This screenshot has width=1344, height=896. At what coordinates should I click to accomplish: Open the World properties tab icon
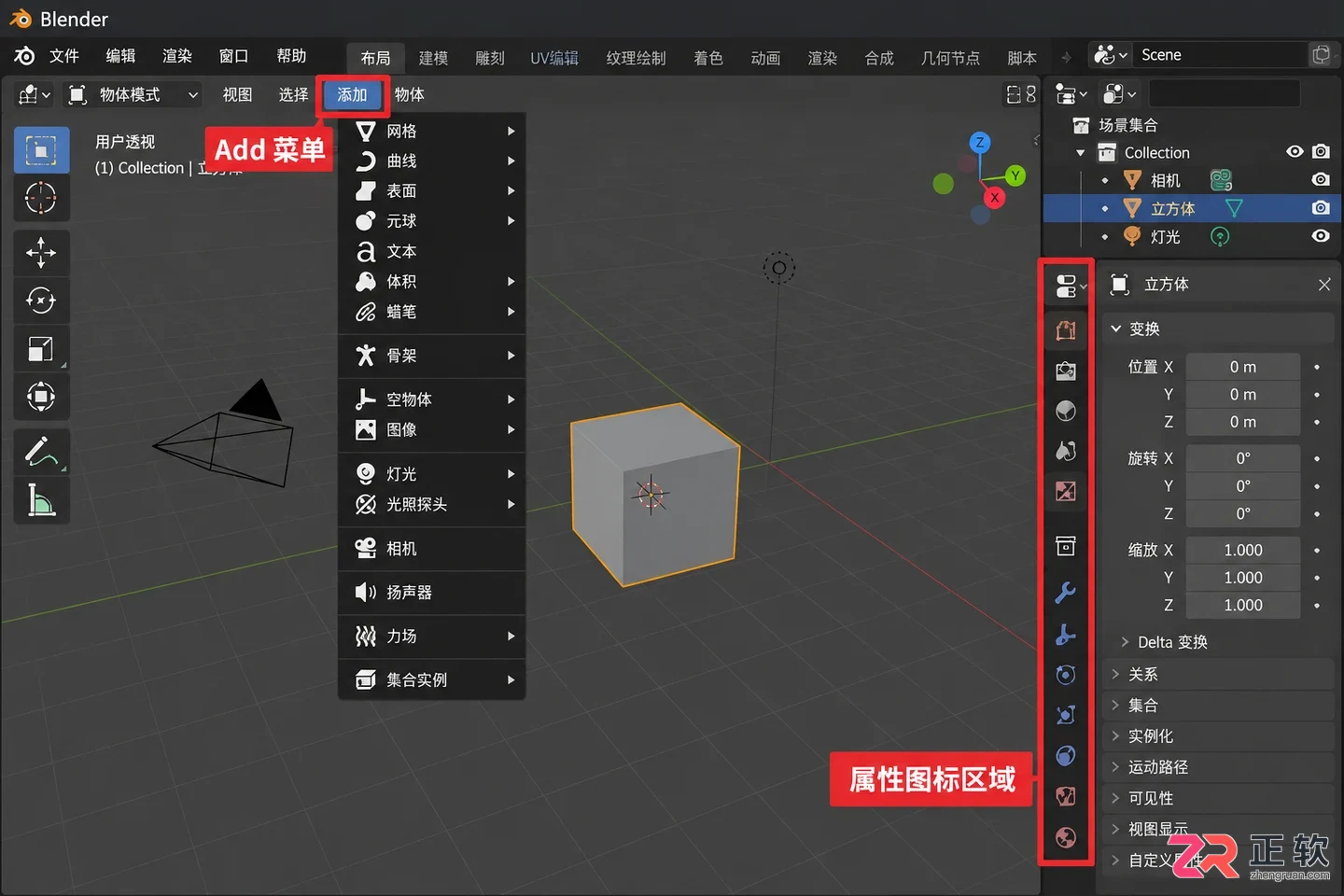pos(1066,491)
